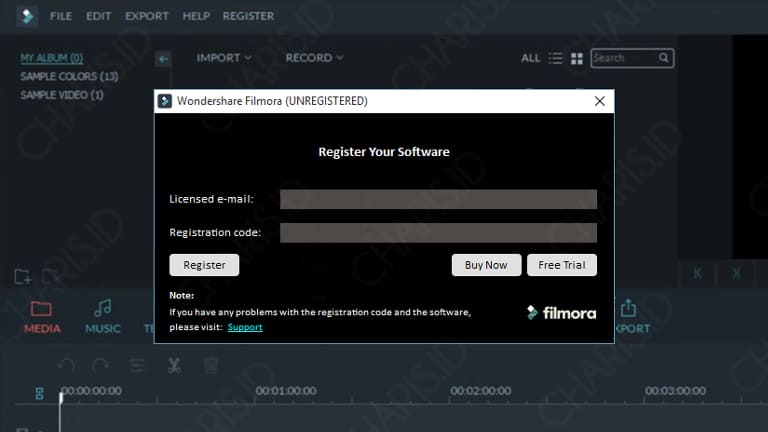The height and width of the screenshot is (432, 768).
Task: Click the 00:02:00:00 timeline mark
Action: [480, 391]
